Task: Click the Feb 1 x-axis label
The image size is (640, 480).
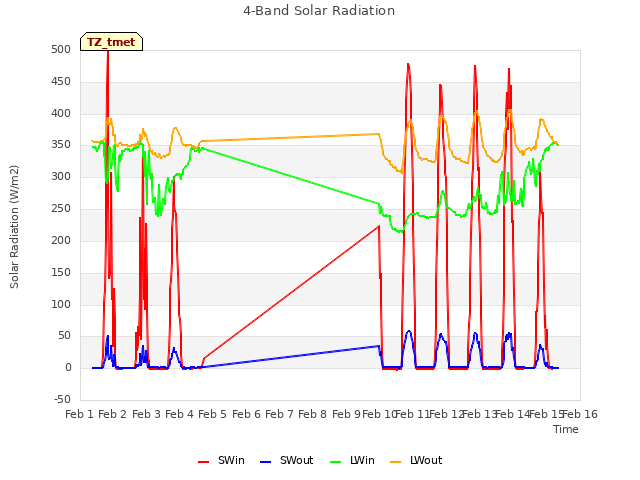Action: coord(80,415)
